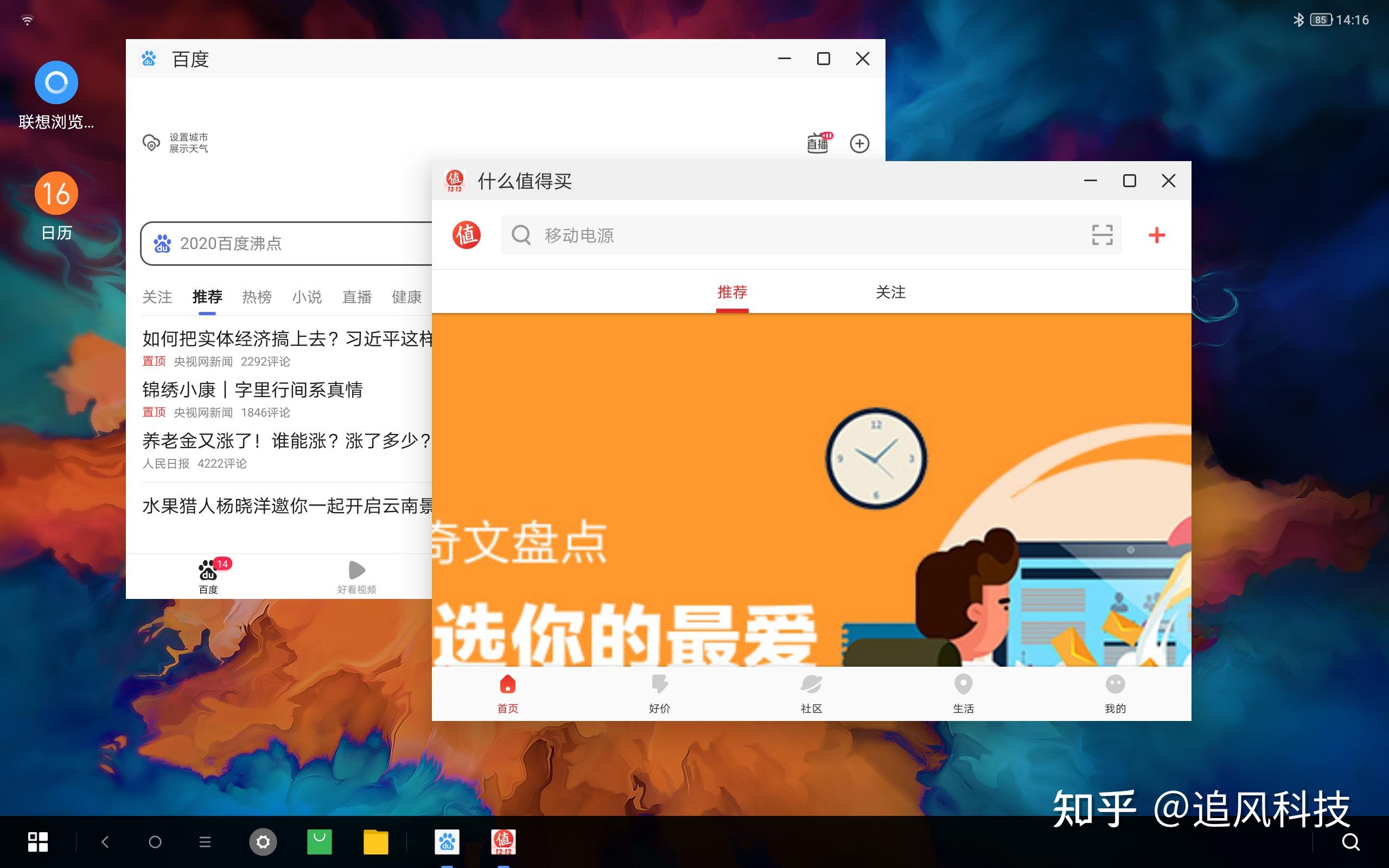Select the 小说 tab in Baidu
Image resolution: width=1389 pixels, height=868 pixels.
307,297
